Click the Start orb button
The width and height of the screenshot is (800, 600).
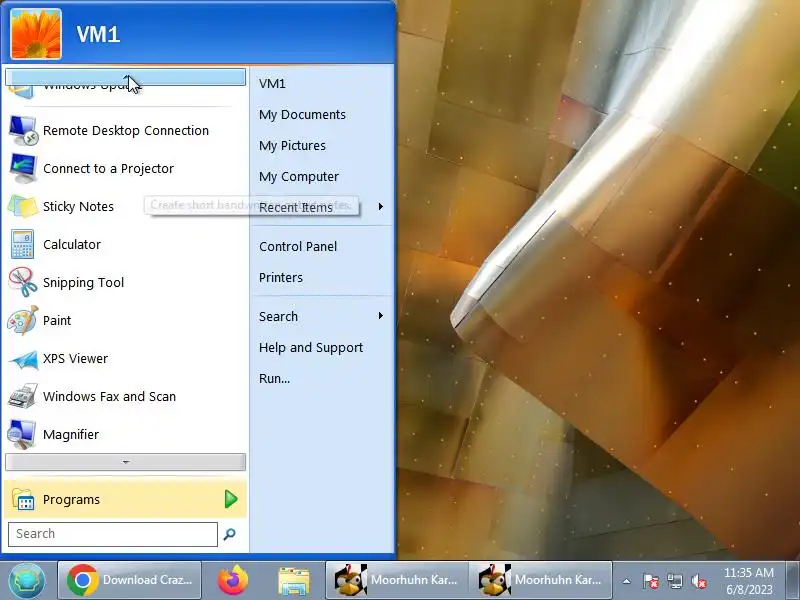(x=27, y=580)
